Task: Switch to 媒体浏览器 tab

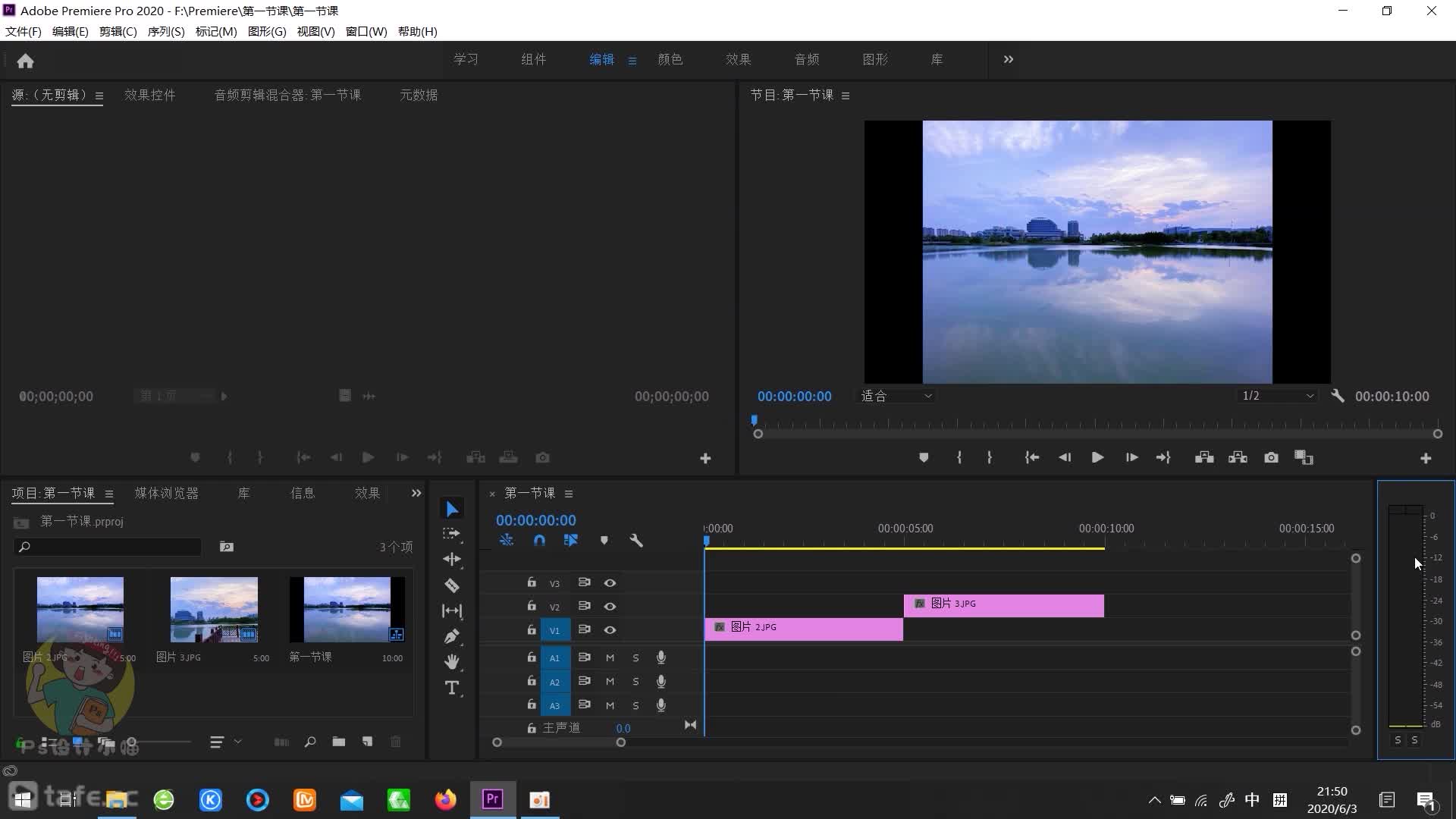Action: coord(166,493)
